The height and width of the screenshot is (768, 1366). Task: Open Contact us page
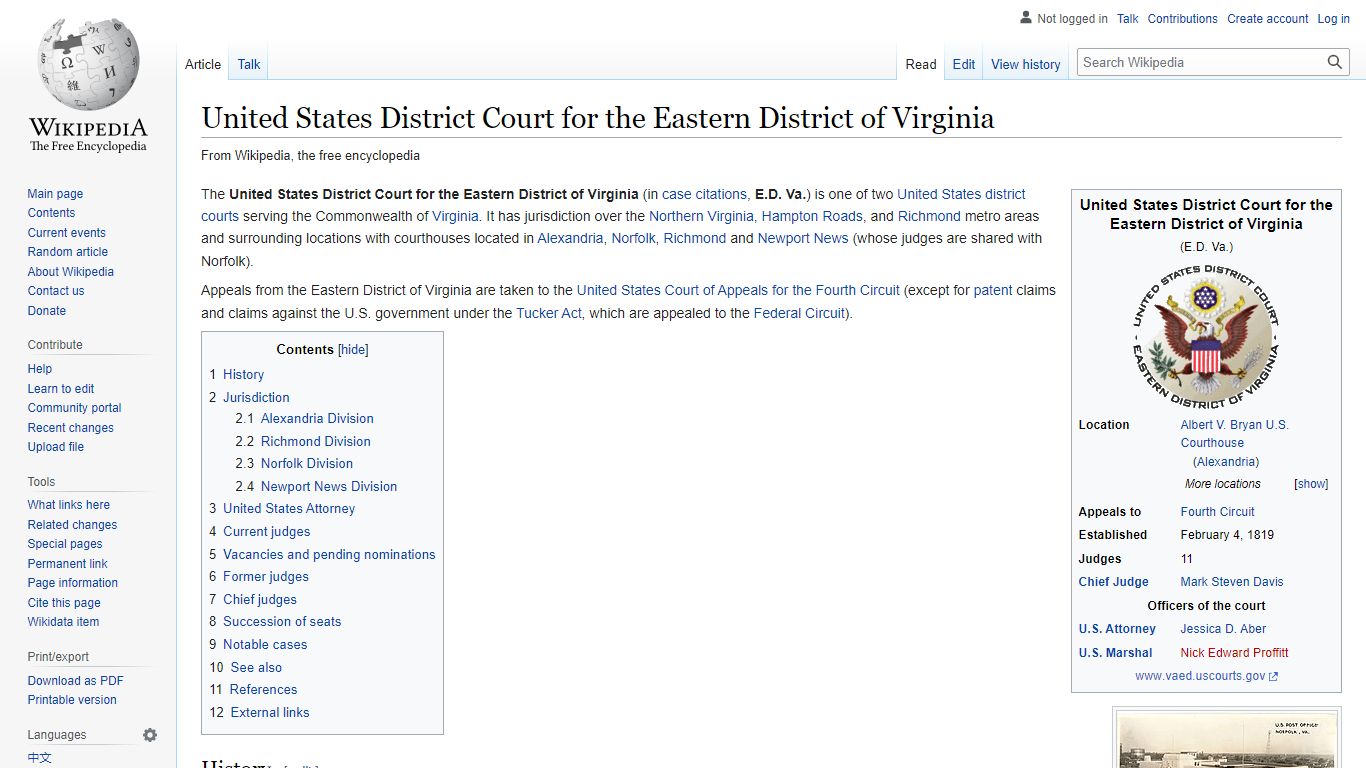pos(56,291)
